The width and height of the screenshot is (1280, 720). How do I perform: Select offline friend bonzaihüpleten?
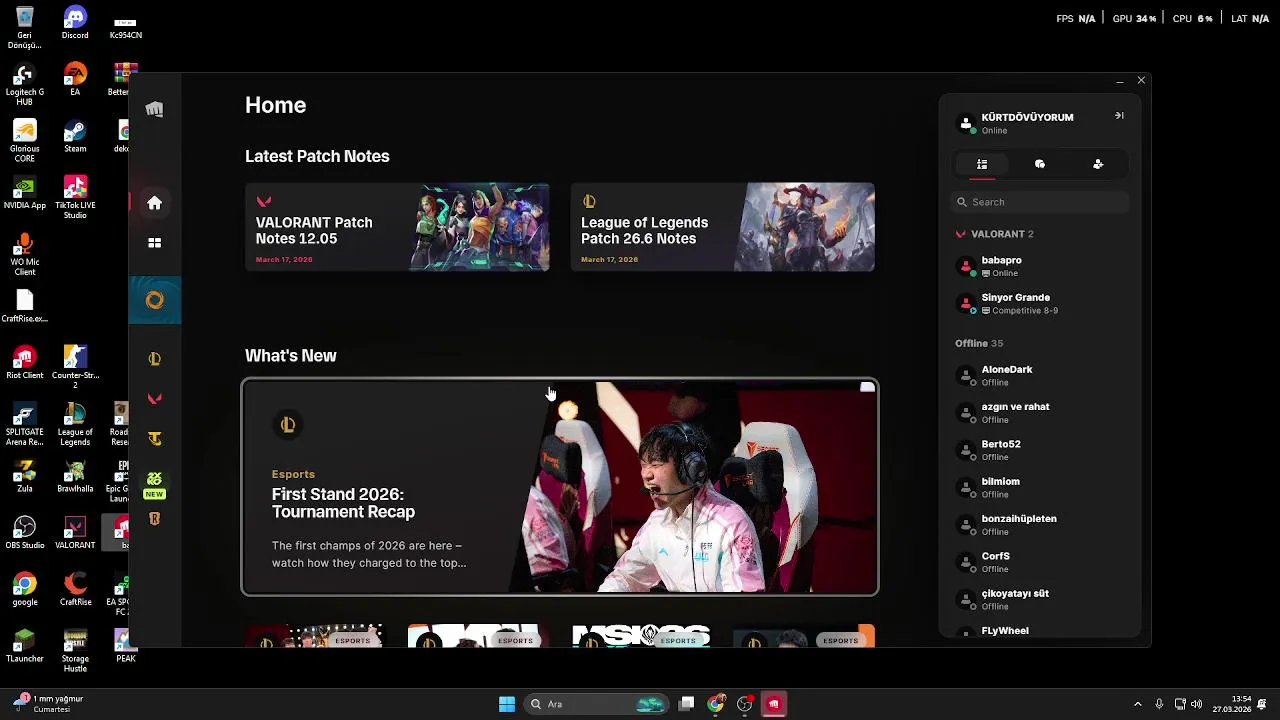point(1040,525)
